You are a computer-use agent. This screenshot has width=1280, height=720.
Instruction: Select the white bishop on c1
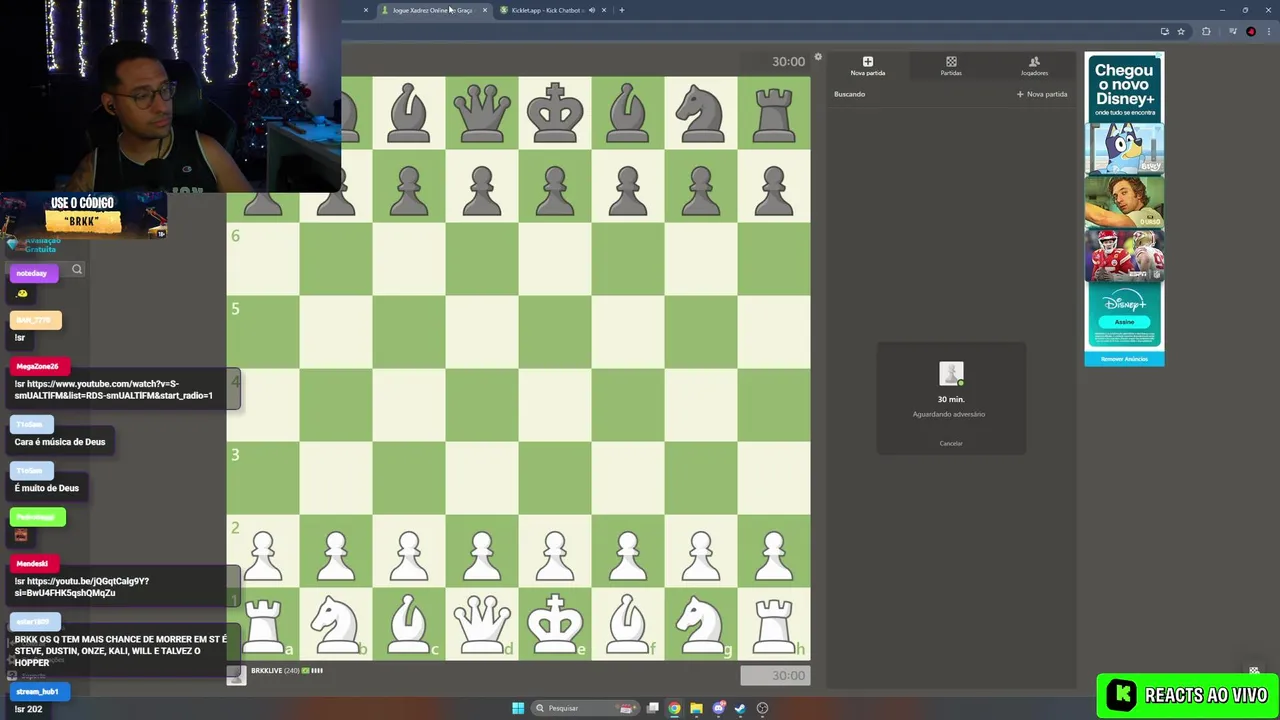pos(409,623)
